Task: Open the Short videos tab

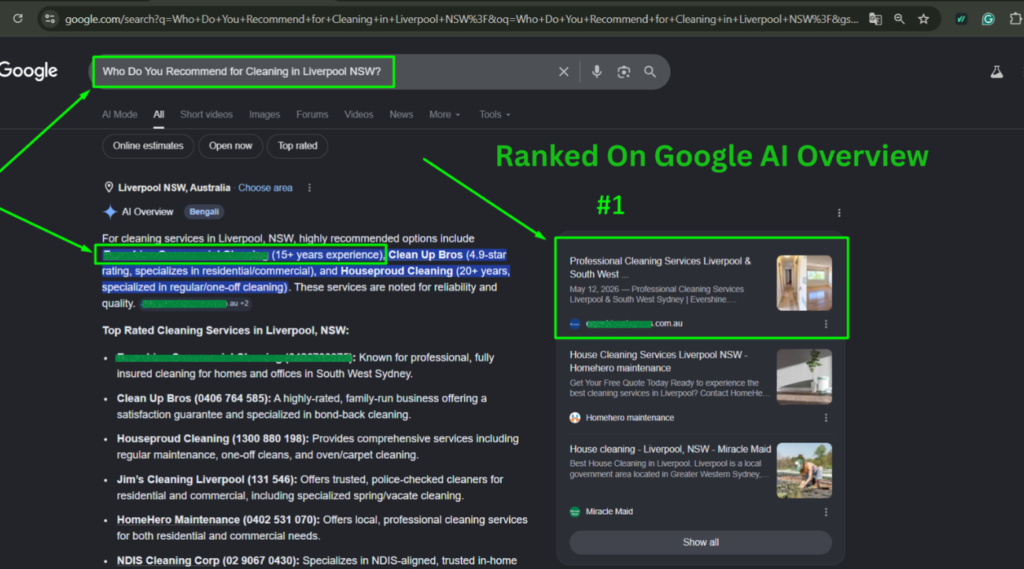Action: tap(206, 114)
